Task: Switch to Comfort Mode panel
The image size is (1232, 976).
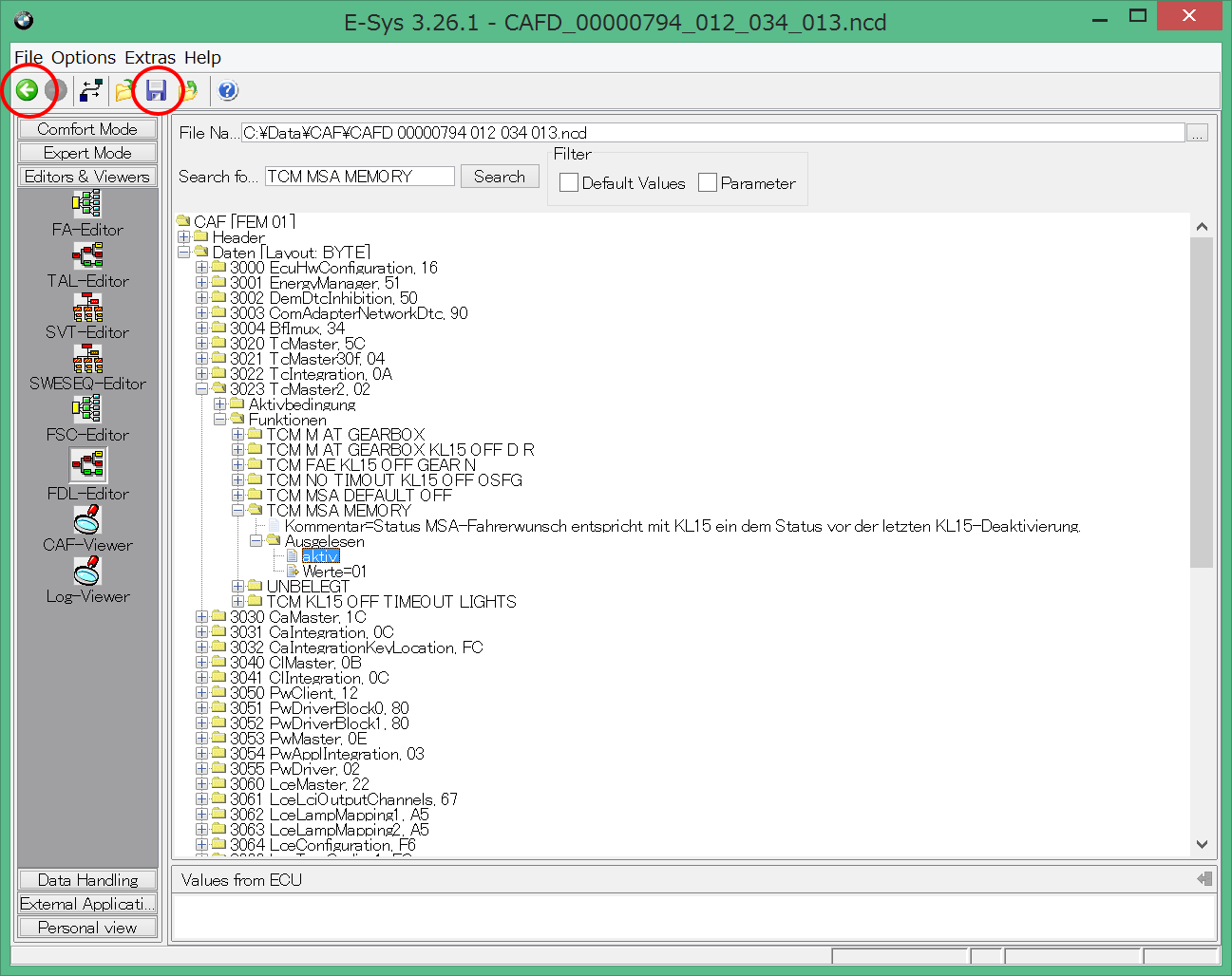Action: click(x=87, y=129)
